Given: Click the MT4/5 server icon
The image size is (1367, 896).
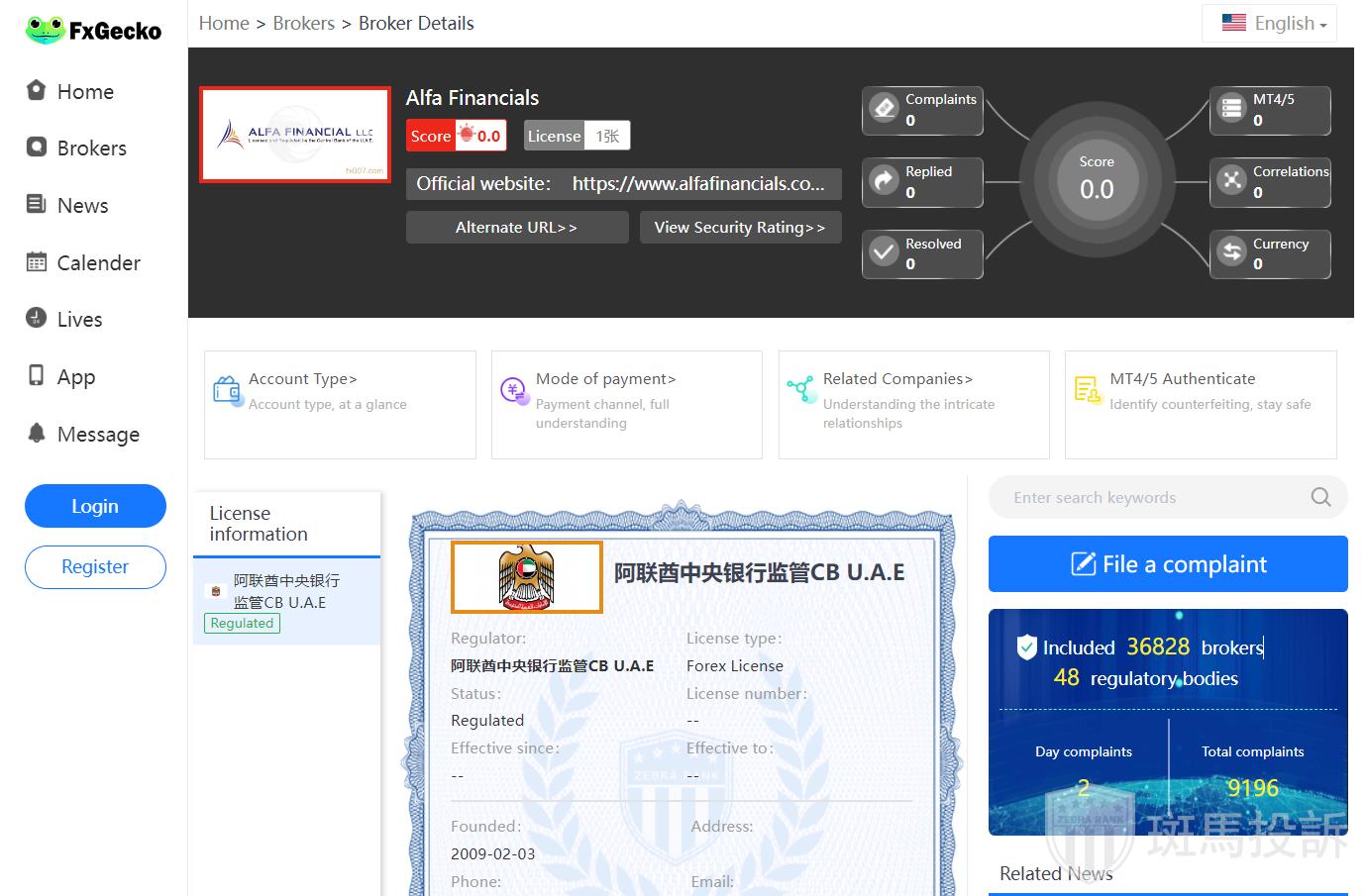Looking at the screenshot, I should pyautogui.click(x=1231, y=108).
